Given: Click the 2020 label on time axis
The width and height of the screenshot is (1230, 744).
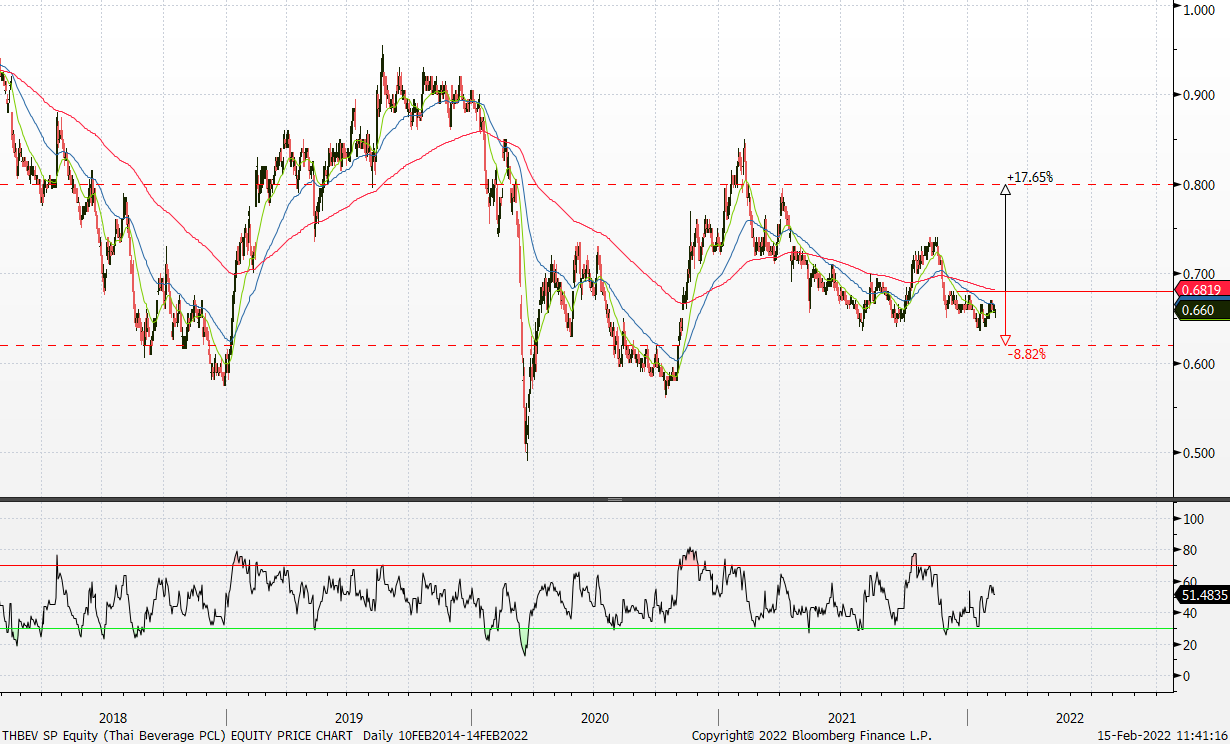Looking at the screenshot, I should [x=595, y=718].
